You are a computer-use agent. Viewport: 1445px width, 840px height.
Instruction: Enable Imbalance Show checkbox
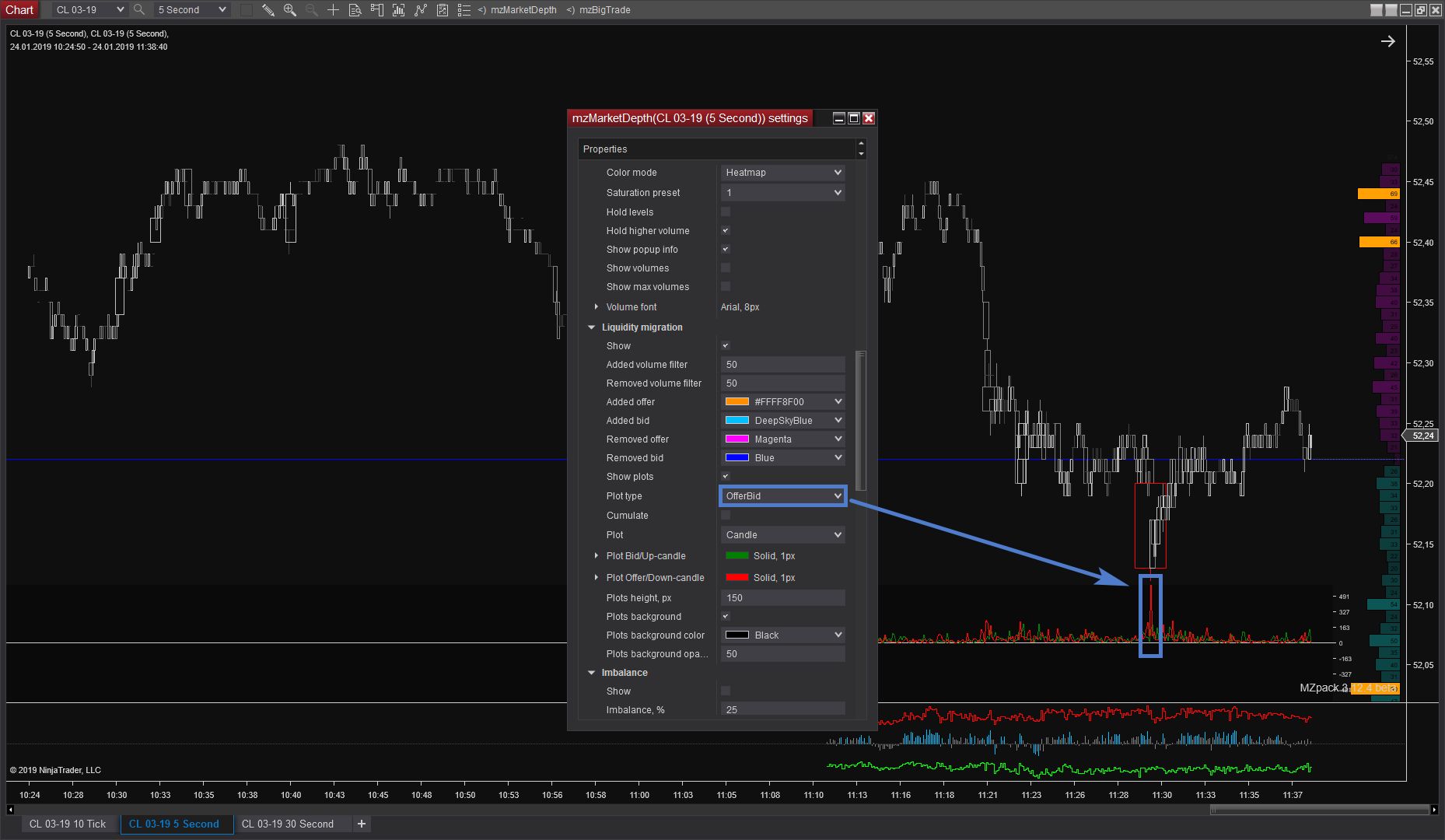click(x=726, y=691)
